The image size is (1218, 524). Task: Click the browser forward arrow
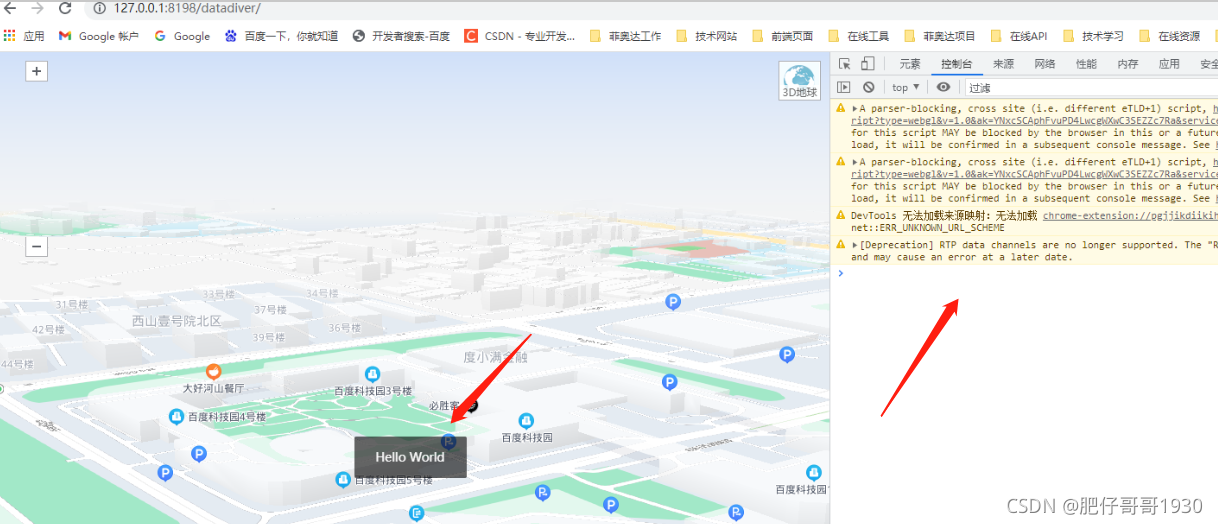click(x=38, y=8)
